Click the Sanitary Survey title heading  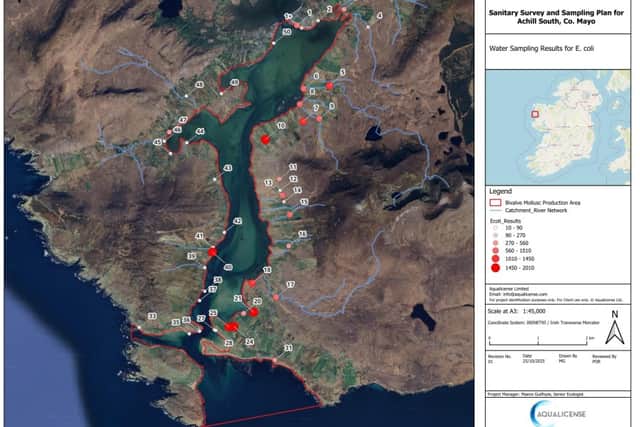click(556, 17)
